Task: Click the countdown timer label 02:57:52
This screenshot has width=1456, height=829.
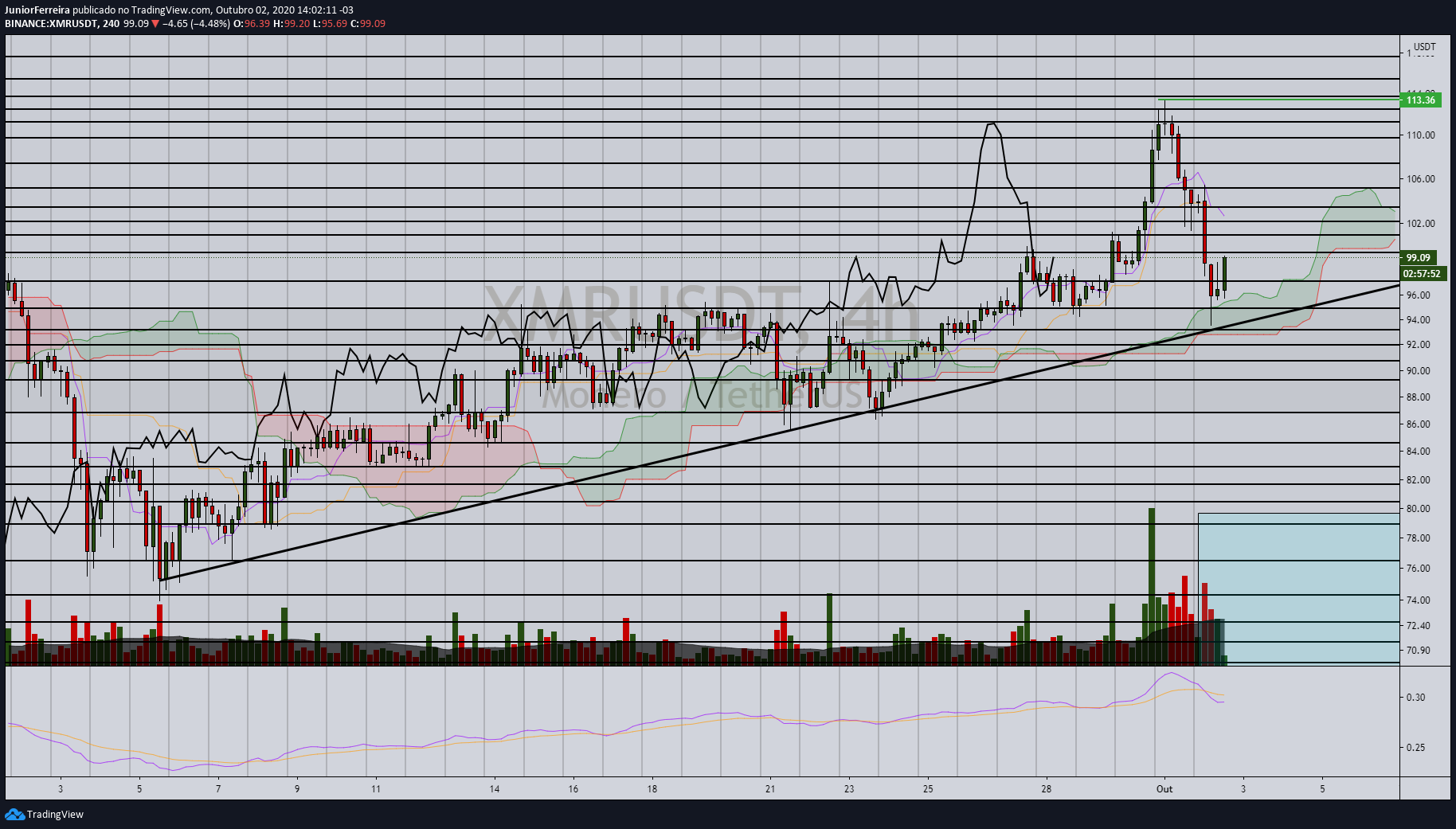Action: (1422, 273)
